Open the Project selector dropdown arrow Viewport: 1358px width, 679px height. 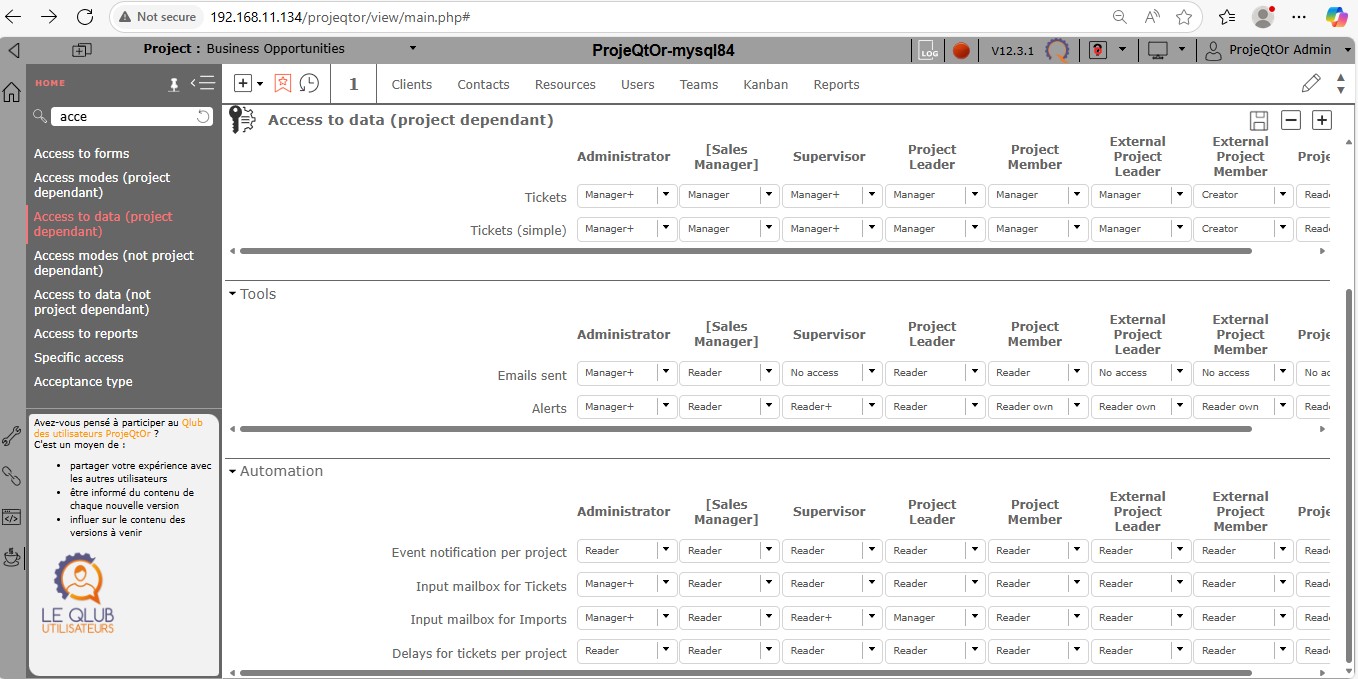click(413, 49)
